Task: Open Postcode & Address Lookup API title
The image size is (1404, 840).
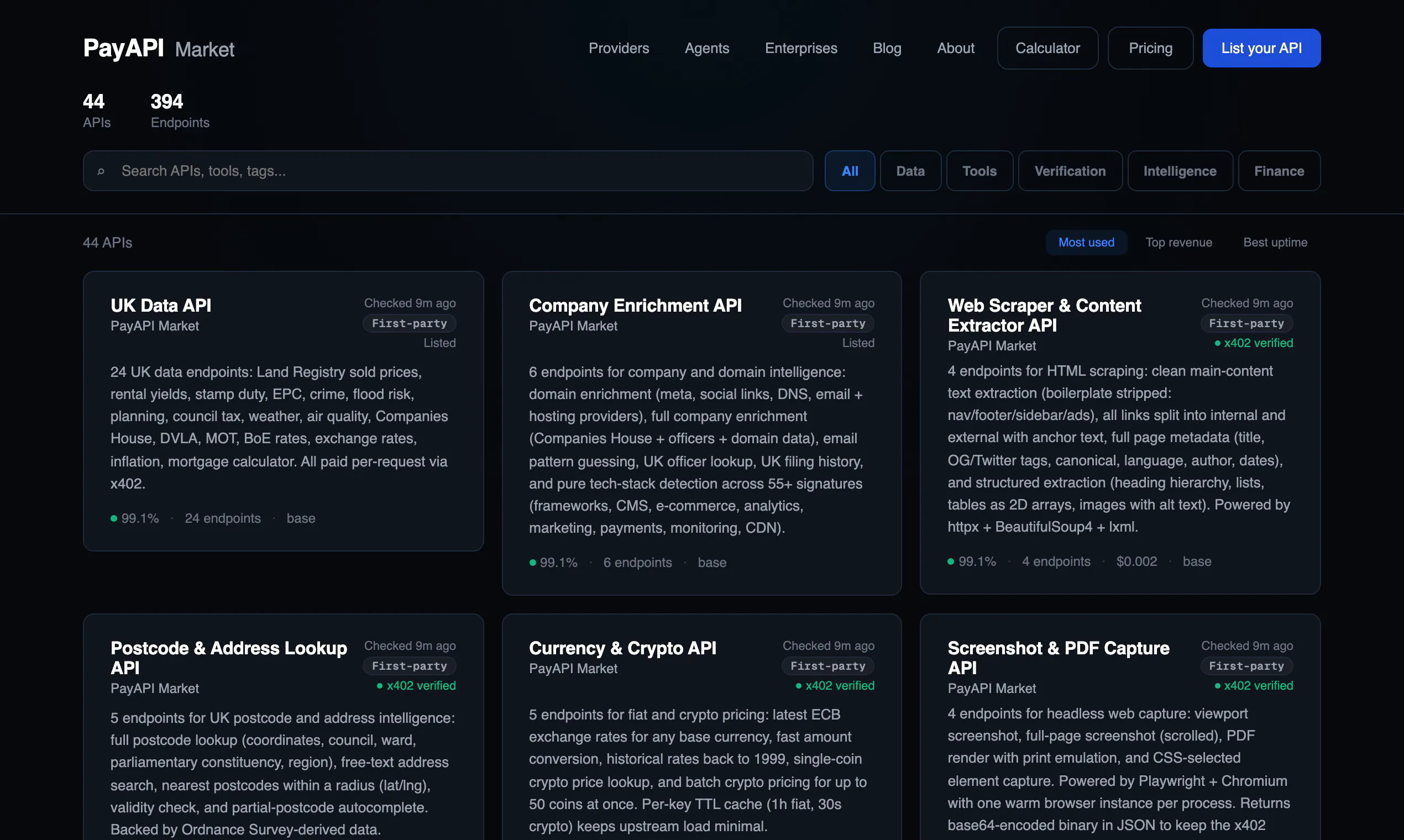Action: click(229, 658)
